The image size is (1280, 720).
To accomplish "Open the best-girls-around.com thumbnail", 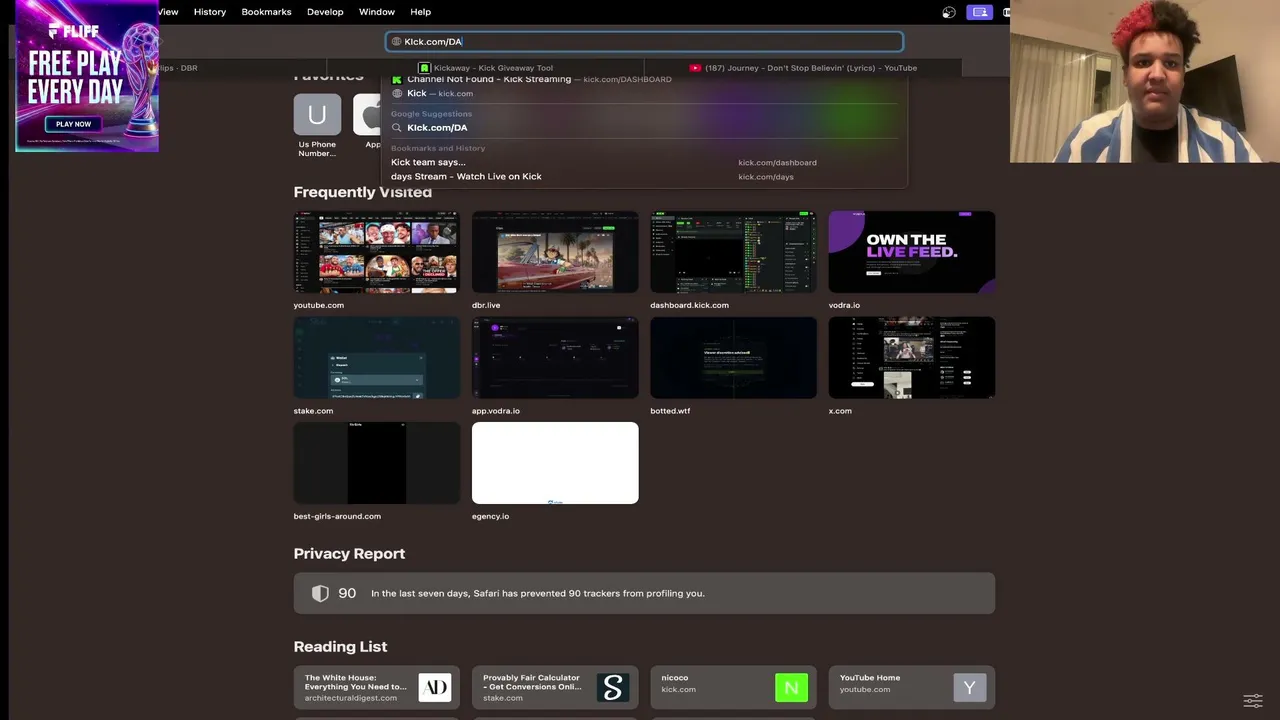I will (x=377, y=463).
